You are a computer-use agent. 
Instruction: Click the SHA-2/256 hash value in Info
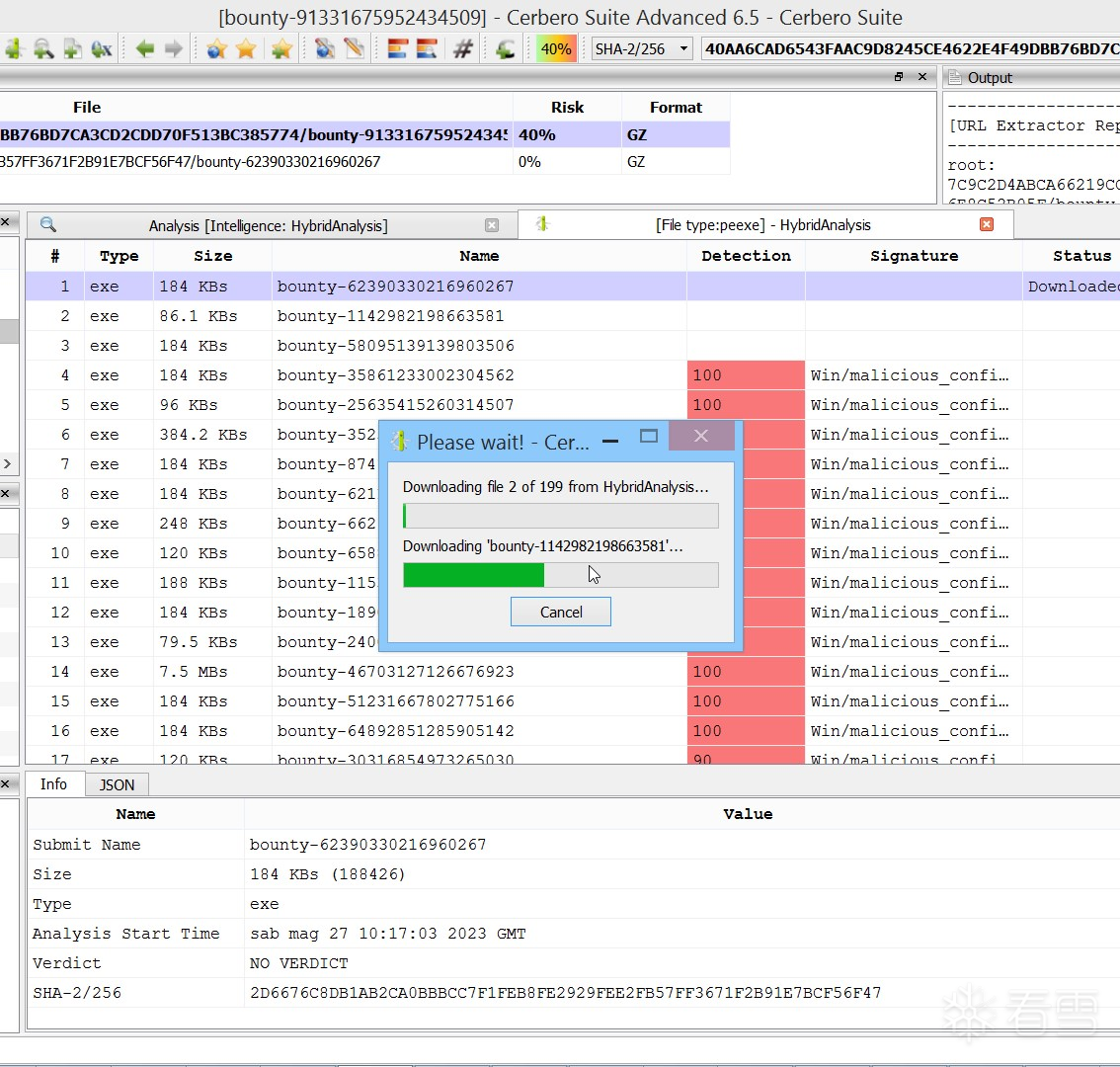coord(565,993)
